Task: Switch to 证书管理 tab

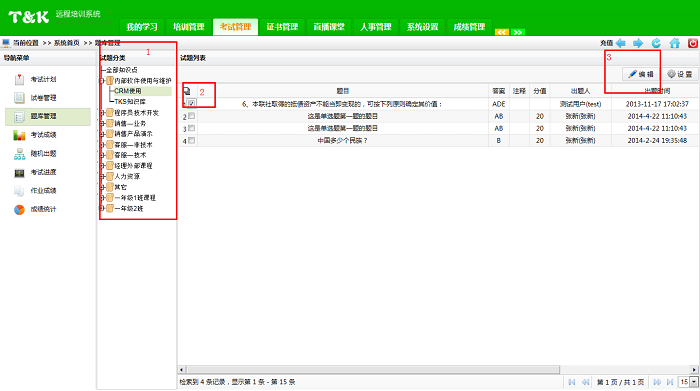Action: point(282,27)
